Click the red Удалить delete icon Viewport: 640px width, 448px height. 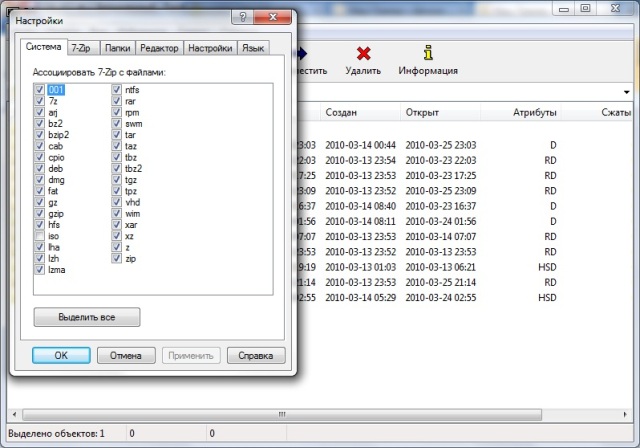(x=363, y=53)
